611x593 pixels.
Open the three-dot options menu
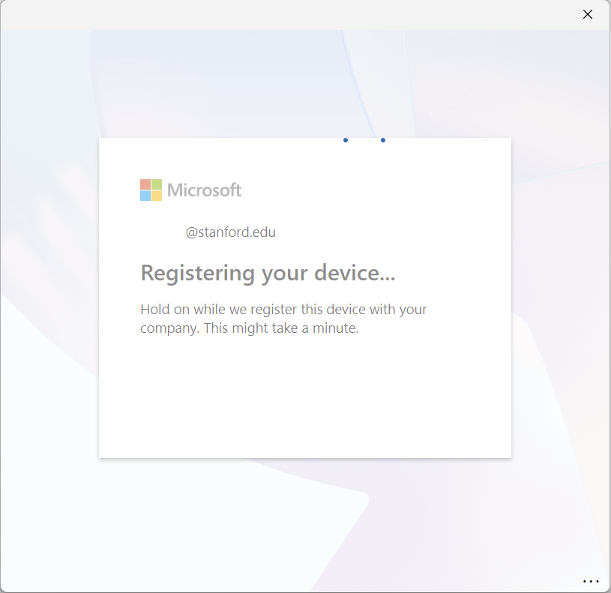point(590,581)
